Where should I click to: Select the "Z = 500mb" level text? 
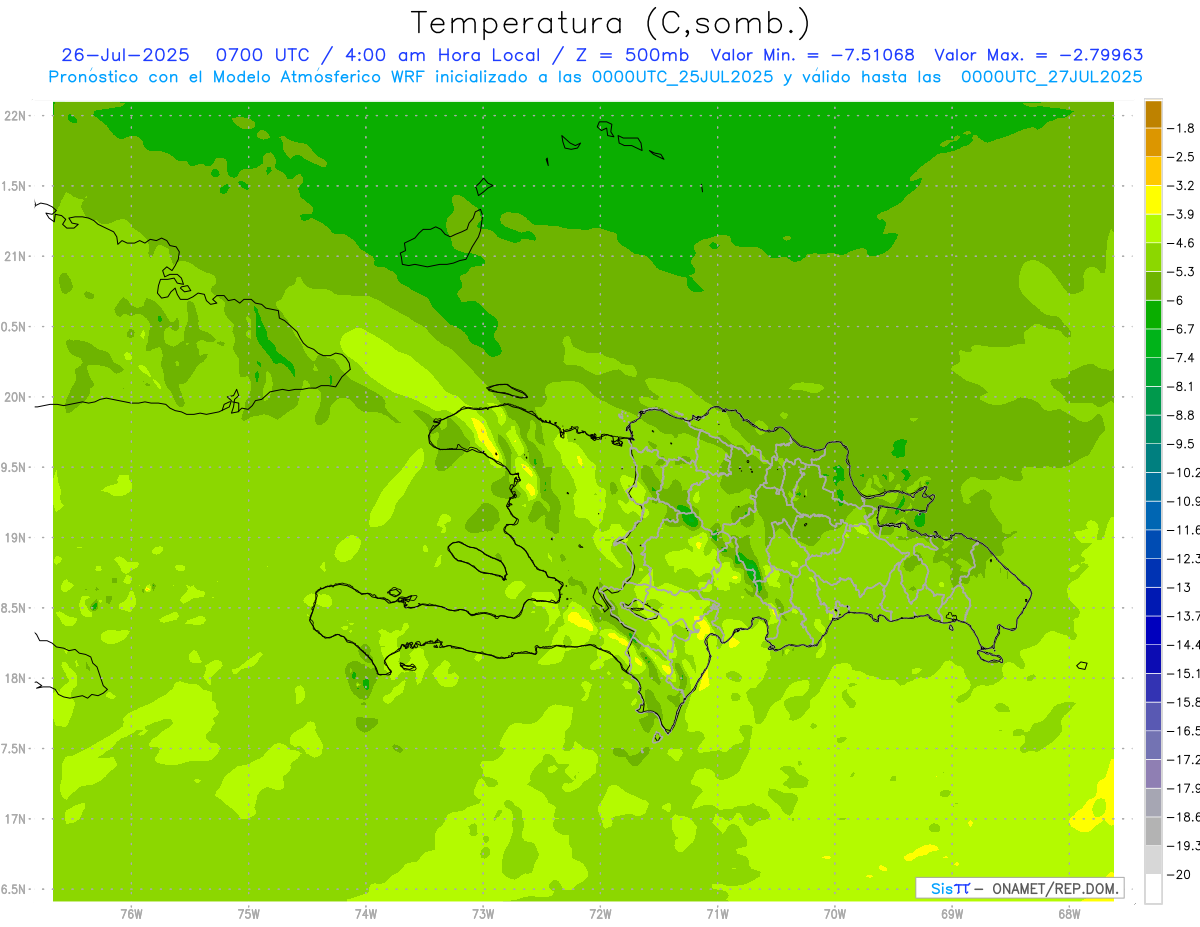point(628,55)
